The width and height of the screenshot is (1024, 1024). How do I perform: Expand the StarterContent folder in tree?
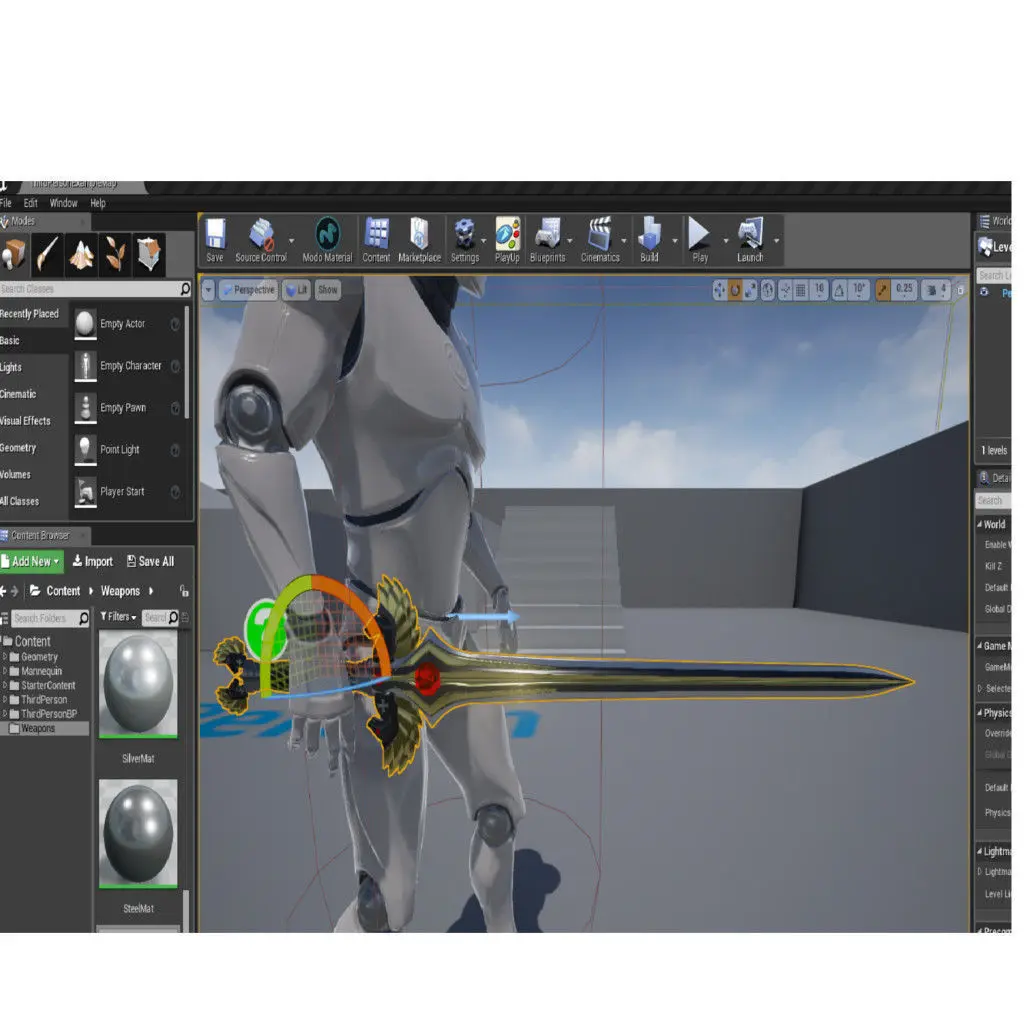pyautogui.click(x=5, y=686)
